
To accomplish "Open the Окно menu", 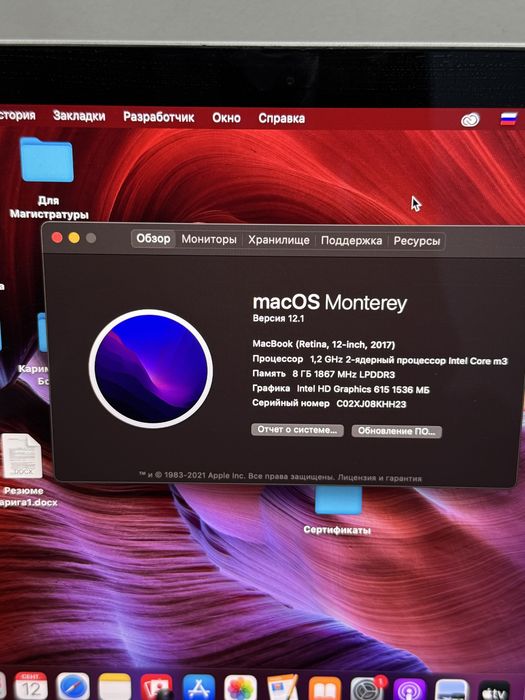I will tap(226, 118).
